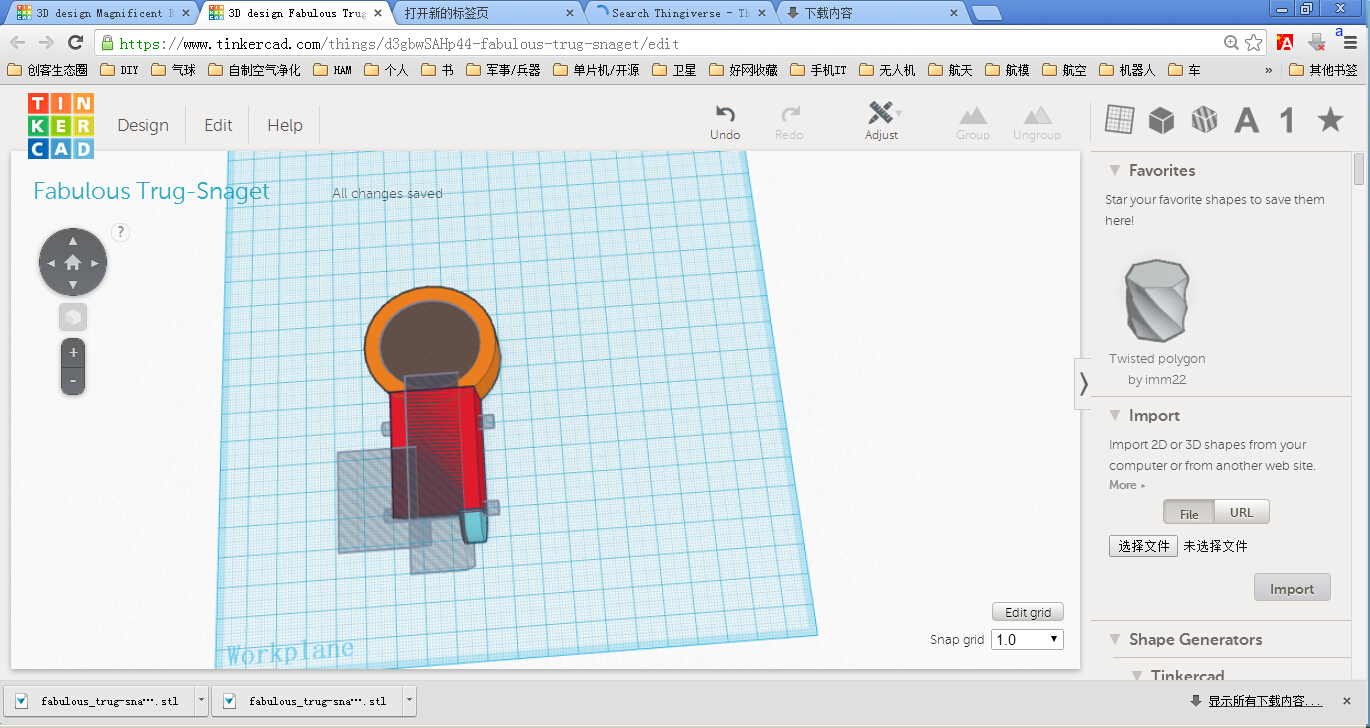Image resolution: width=1370 pixels, height=728 pixels.
Task: Open the star favorites category icon
Action: coord(1330,120)
